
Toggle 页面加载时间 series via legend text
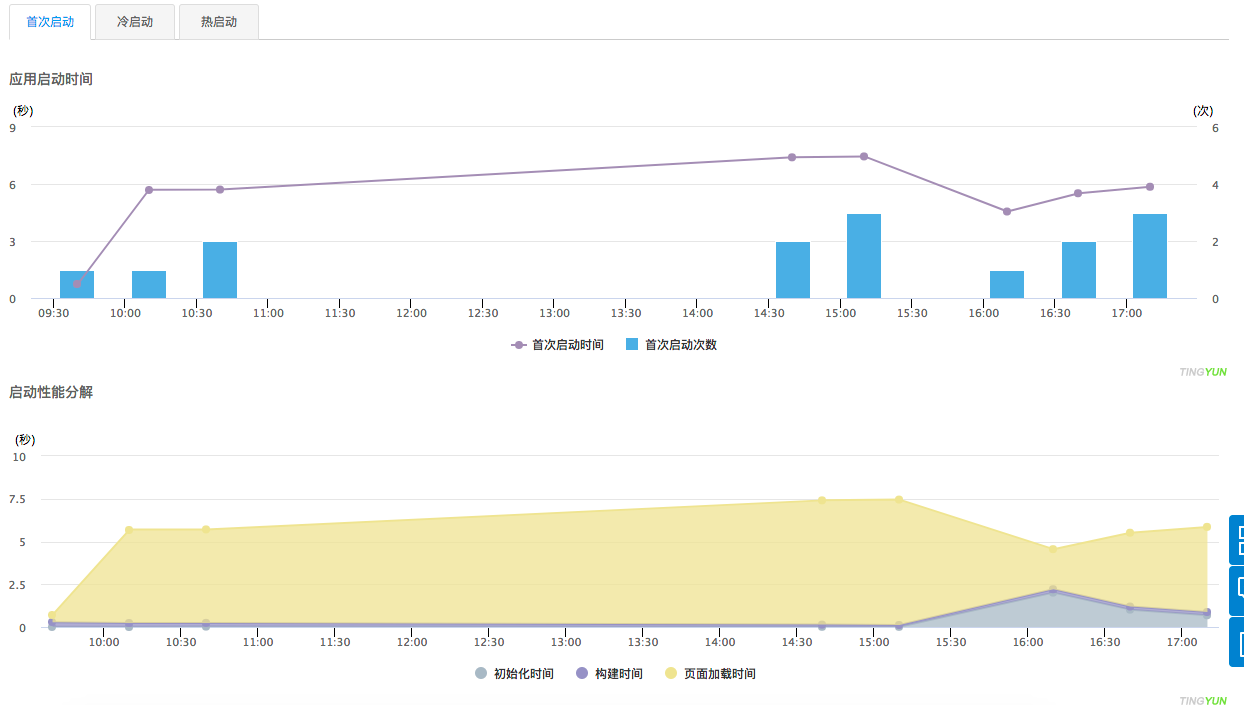click(719, 674)
